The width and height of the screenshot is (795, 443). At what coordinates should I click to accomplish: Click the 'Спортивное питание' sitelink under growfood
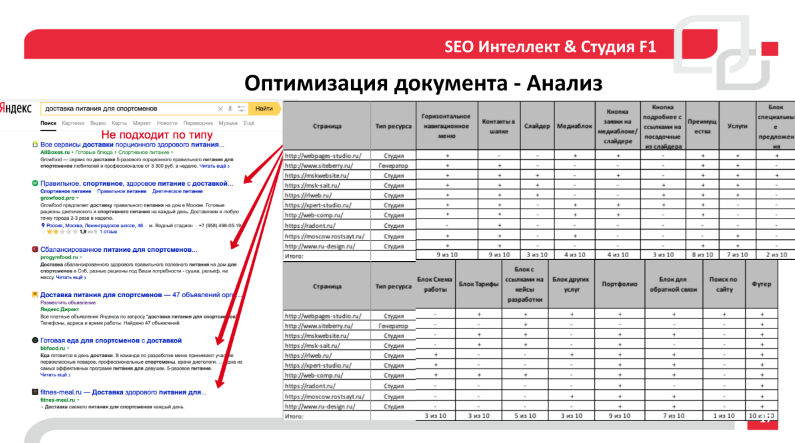point(65,192)
